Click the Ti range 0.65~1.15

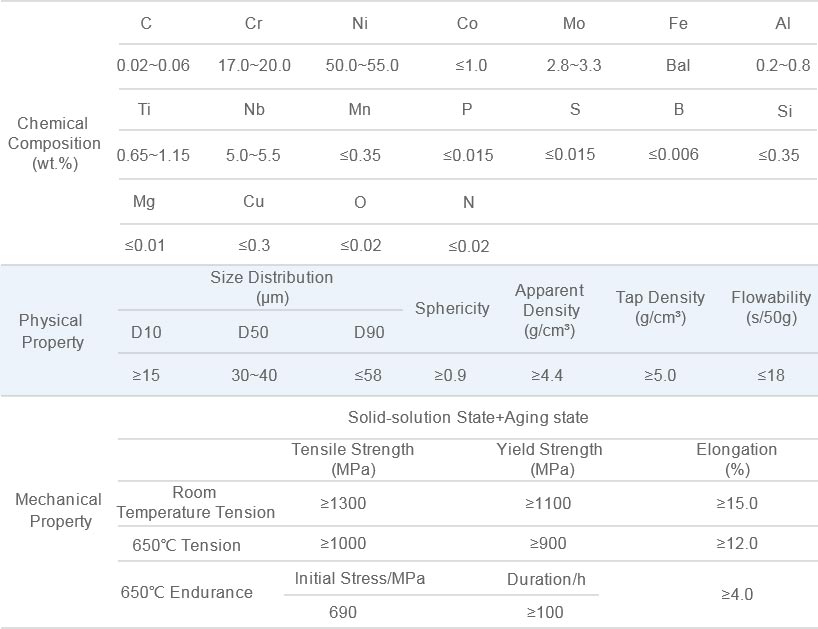point(153,155)
